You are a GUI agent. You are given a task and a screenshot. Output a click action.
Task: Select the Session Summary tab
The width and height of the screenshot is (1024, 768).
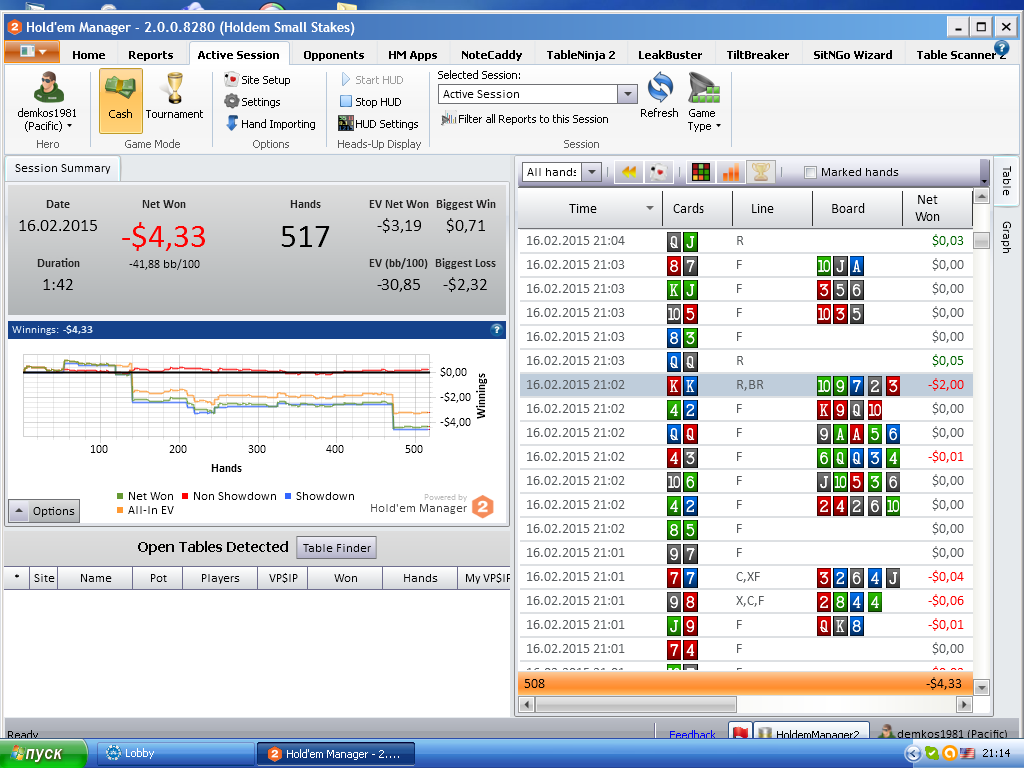click(63, 168)
